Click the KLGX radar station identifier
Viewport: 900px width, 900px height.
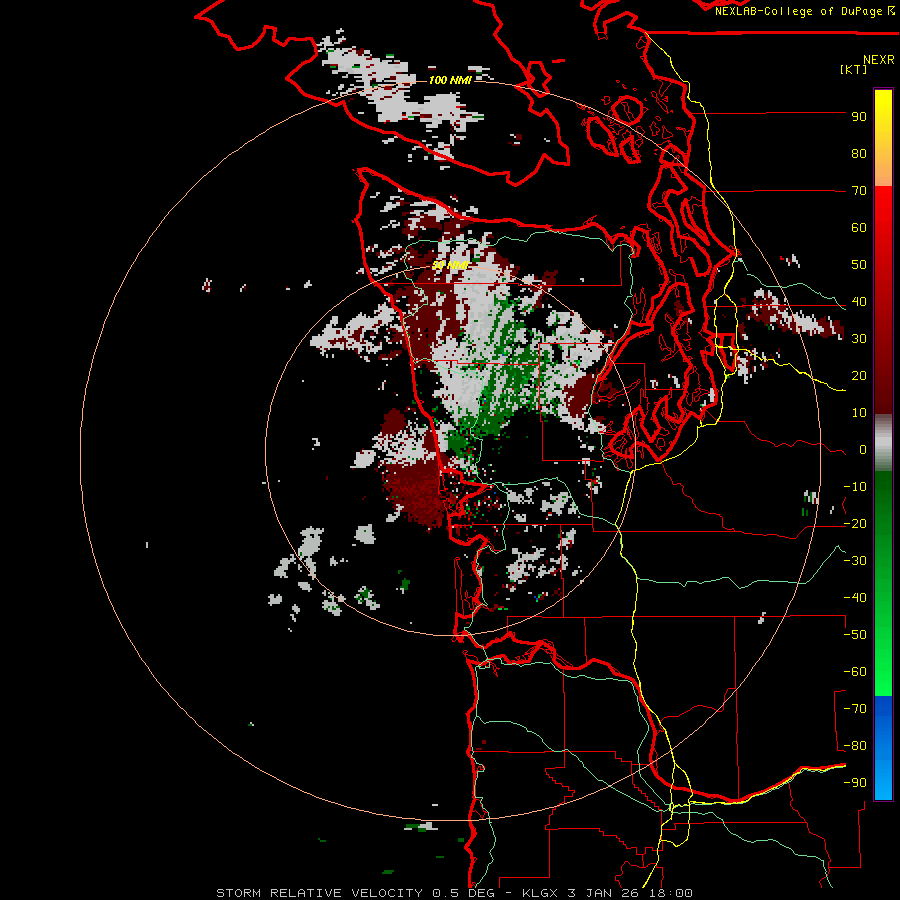[x=540, y=893]
